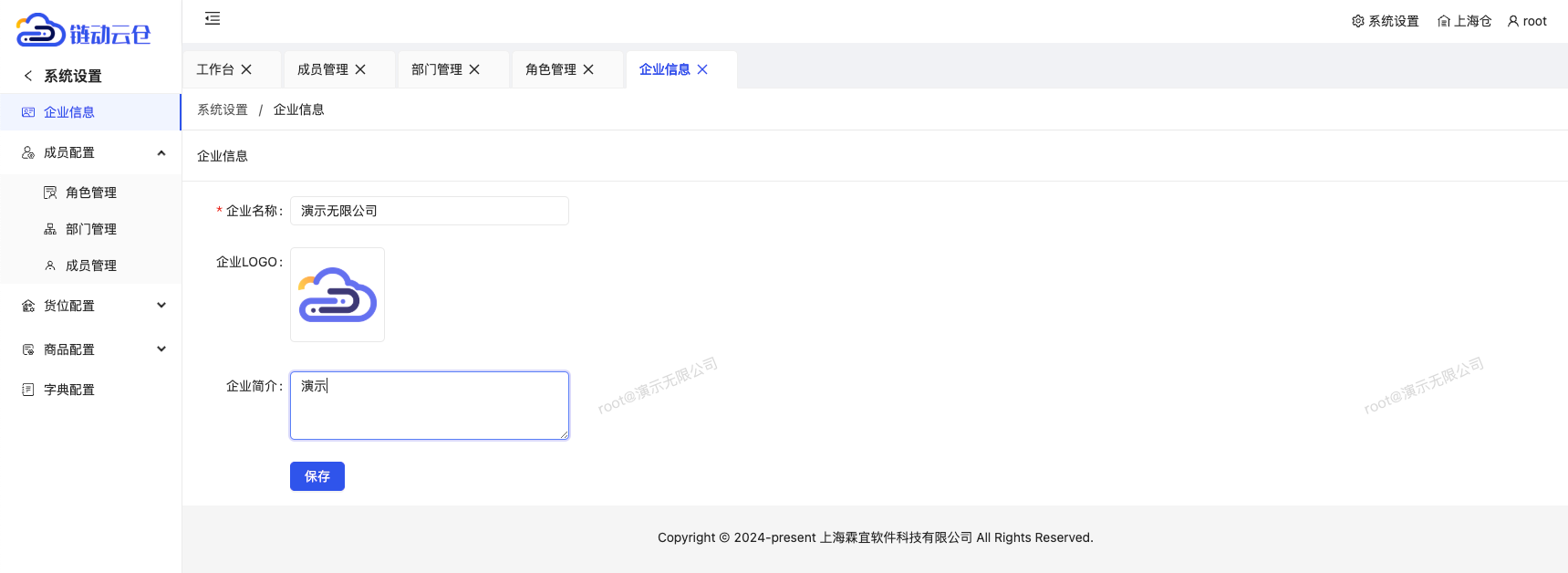Expand the 货位配置 menu chevron

[x=161, y=306]
